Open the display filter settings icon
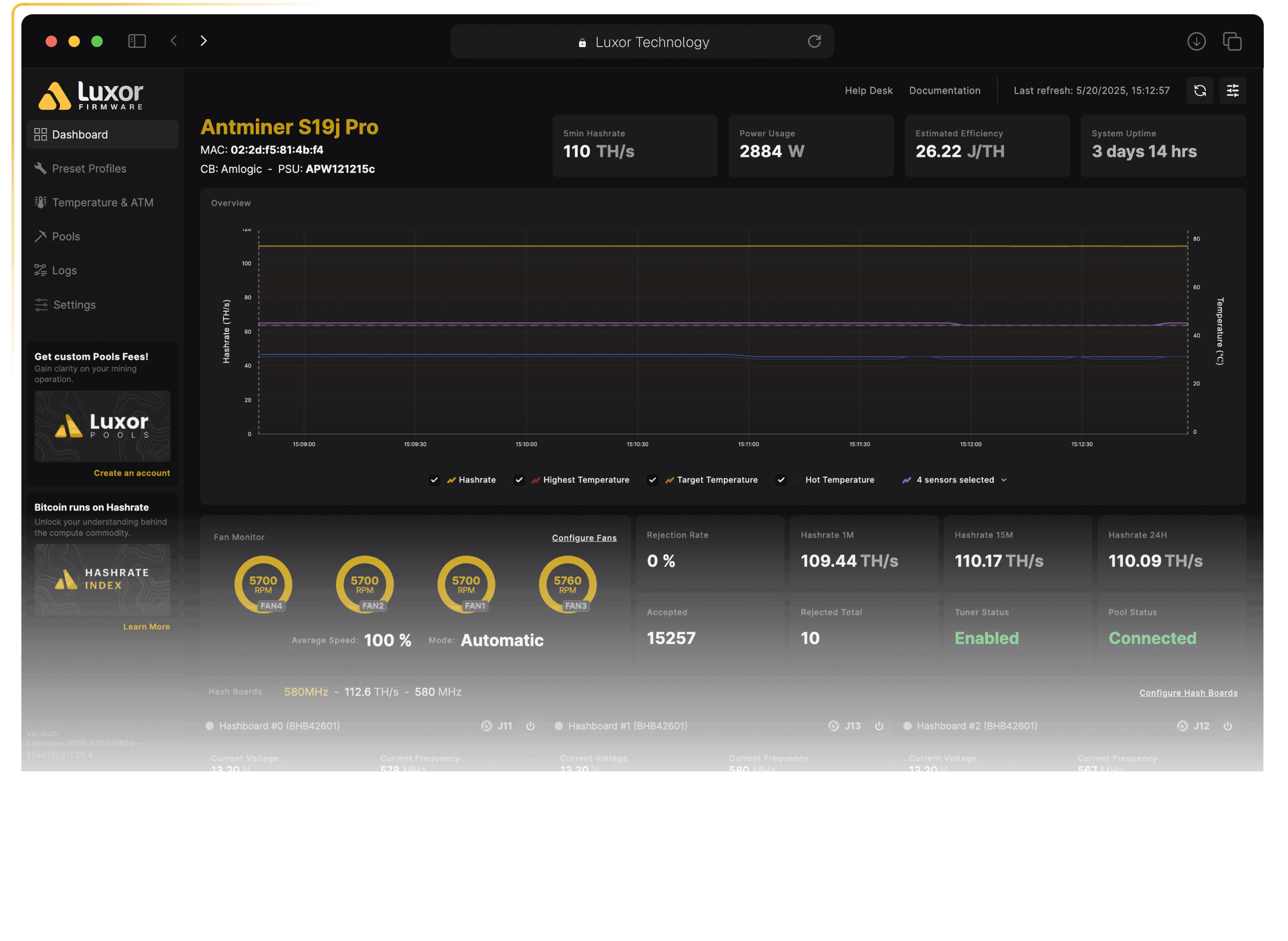Screen dimensions: 1288x941 point(1233,90)
